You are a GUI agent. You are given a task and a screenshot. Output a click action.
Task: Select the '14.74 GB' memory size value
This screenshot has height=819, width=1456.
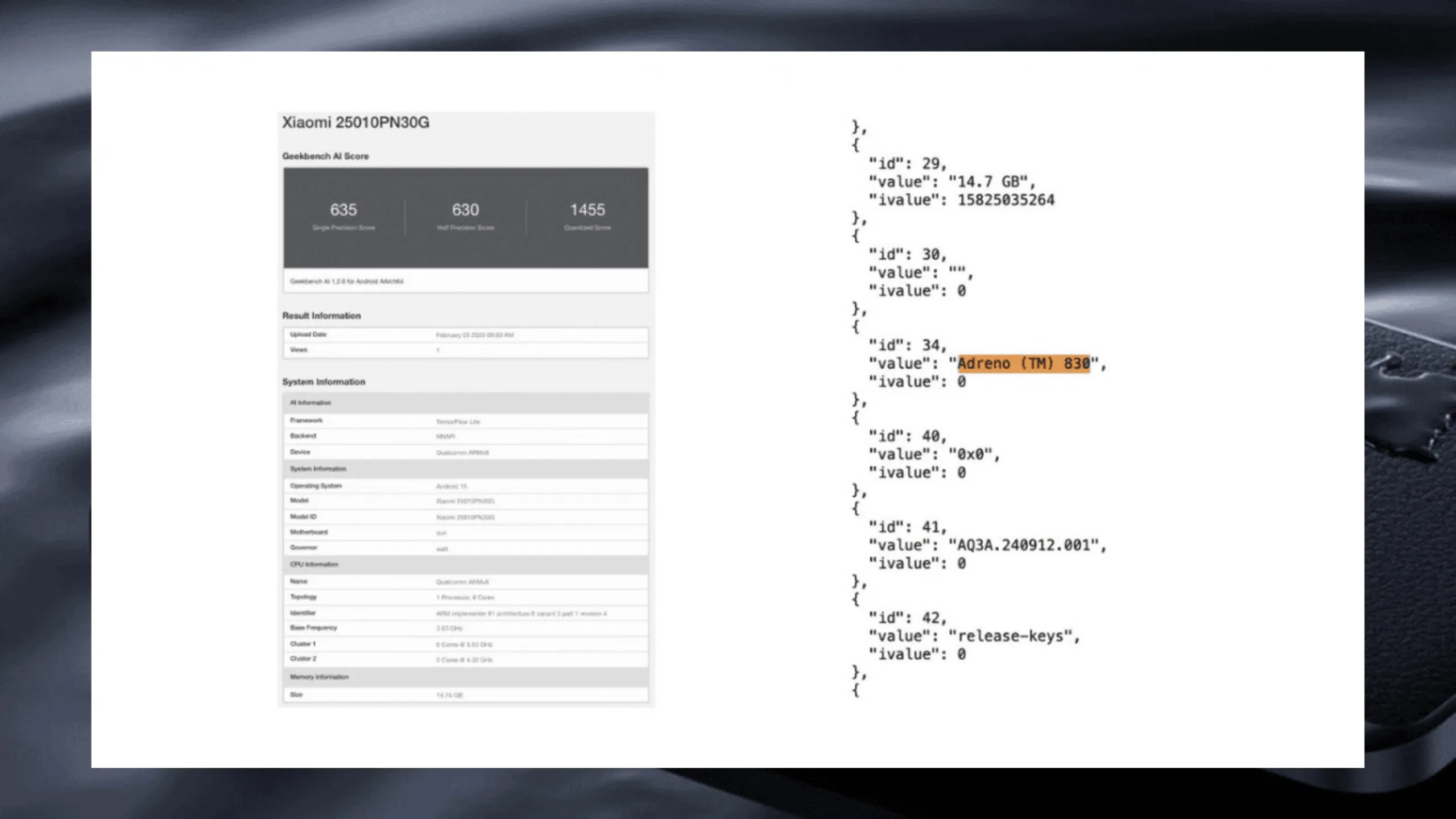449,695
